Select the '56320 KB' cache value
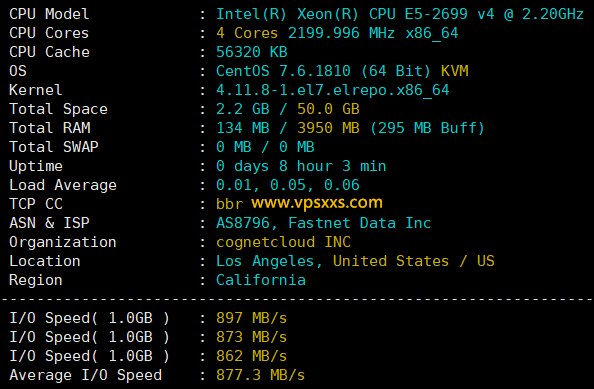 (252, 52)
